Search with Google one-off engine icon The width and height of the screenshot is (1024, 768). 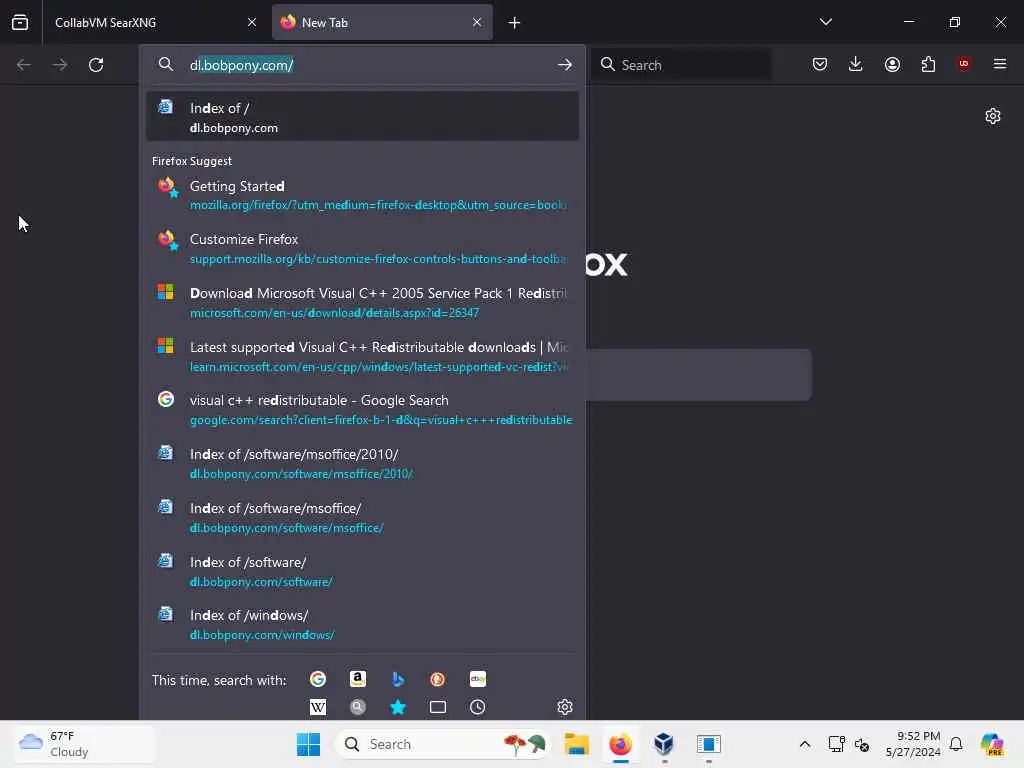[318, 679]
